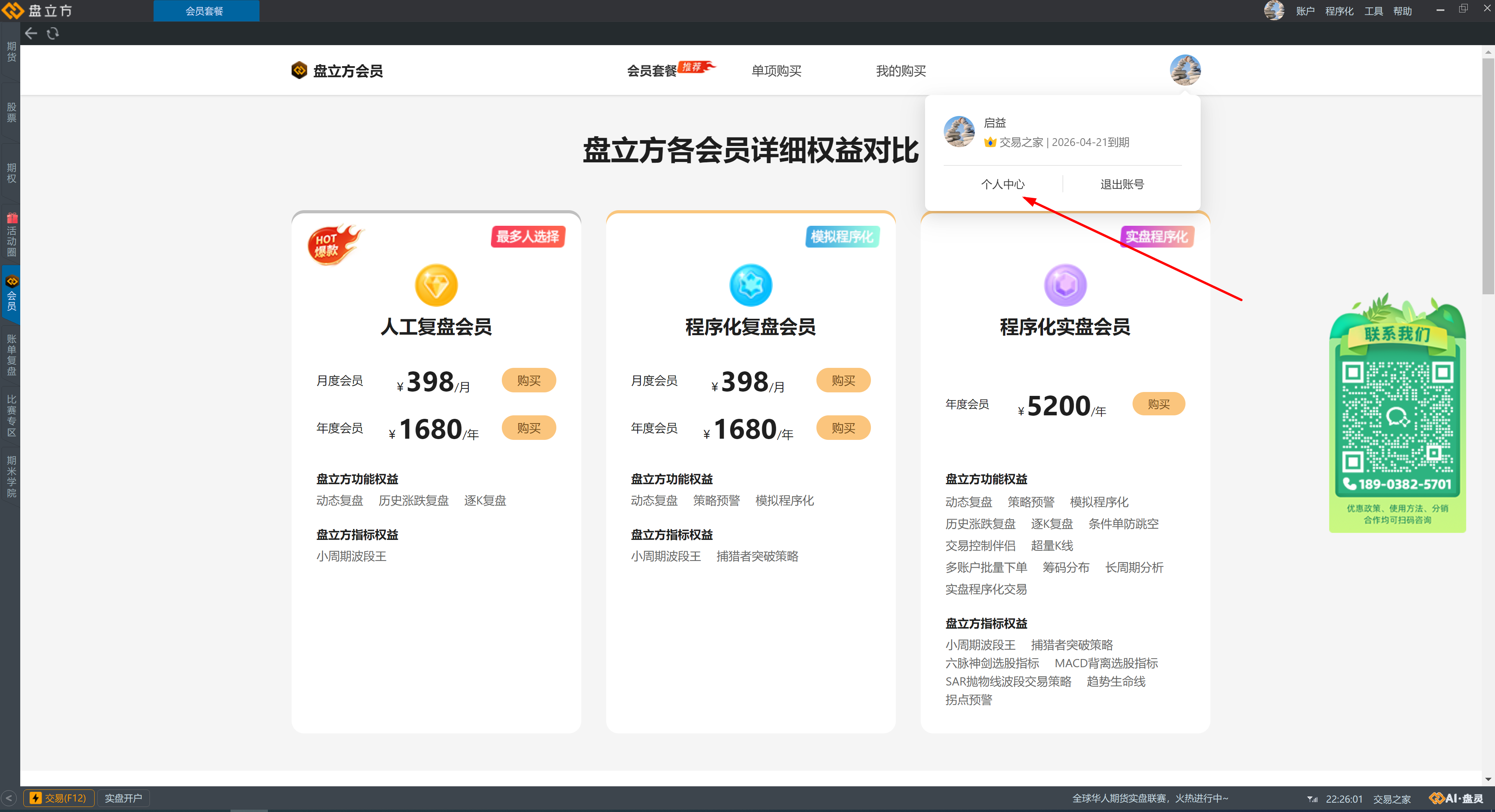The image size is (1495, 812).
Task: Click the 交易(F12) button
Action: point(59,798)
